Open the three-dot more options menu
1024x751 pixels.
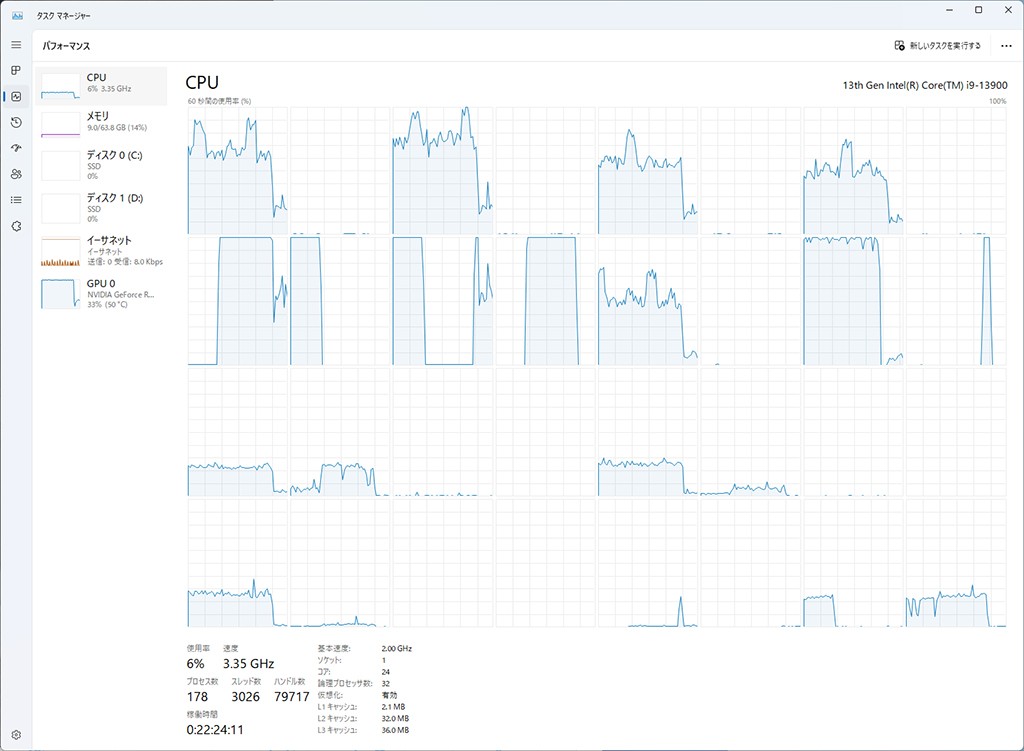tap(1006, 46)
